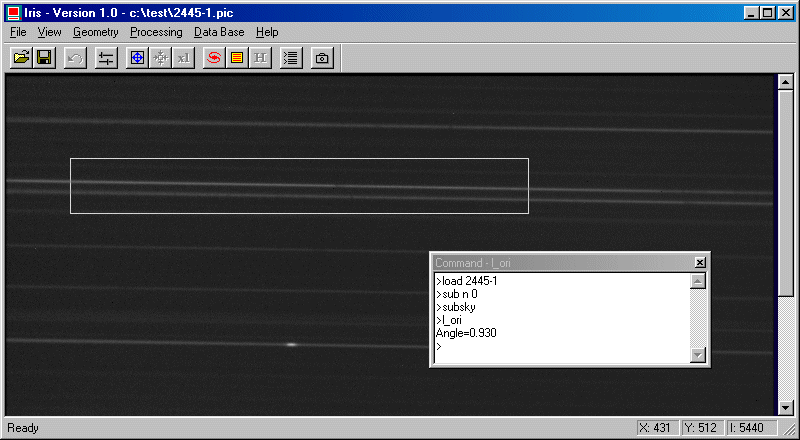The width and height of the screenshot is (800, 440).
Task: Click the image vertical scrollbar thumb
Action: pyautogui.click(x=786, y=192)
